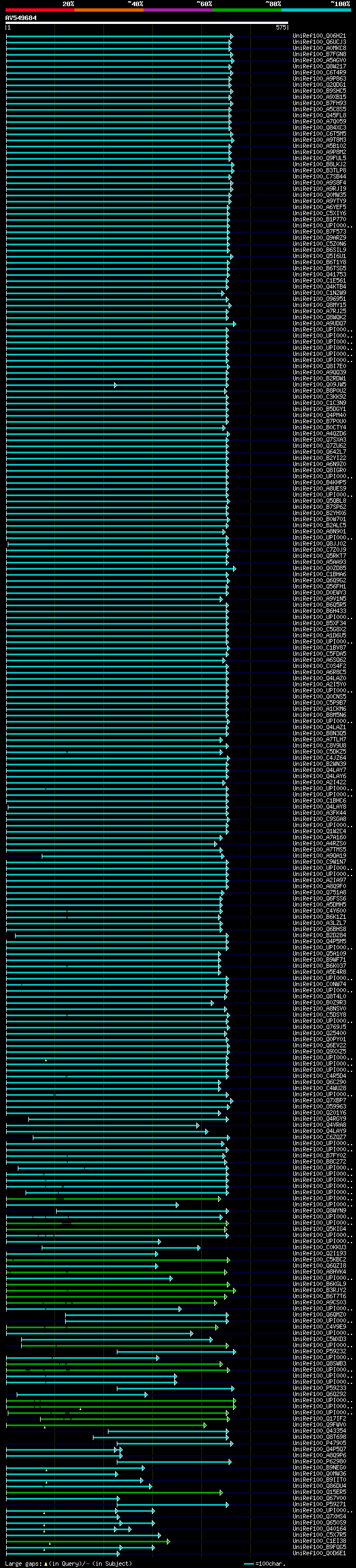Select label UniRef100_A9P863
This screenshot has height=1568, width=356.
pos(319,78)
